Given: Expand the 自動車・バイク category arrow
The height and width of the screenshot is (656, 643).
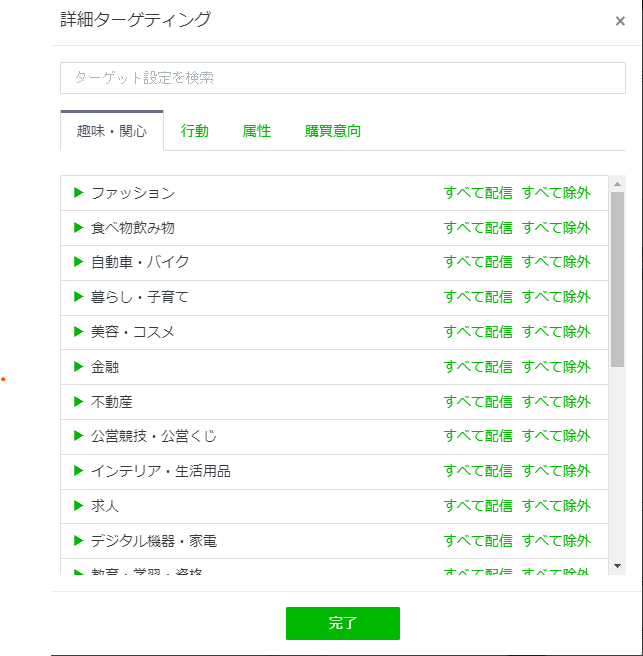Looking at the screenshot, I should click(x=78, y=262).
